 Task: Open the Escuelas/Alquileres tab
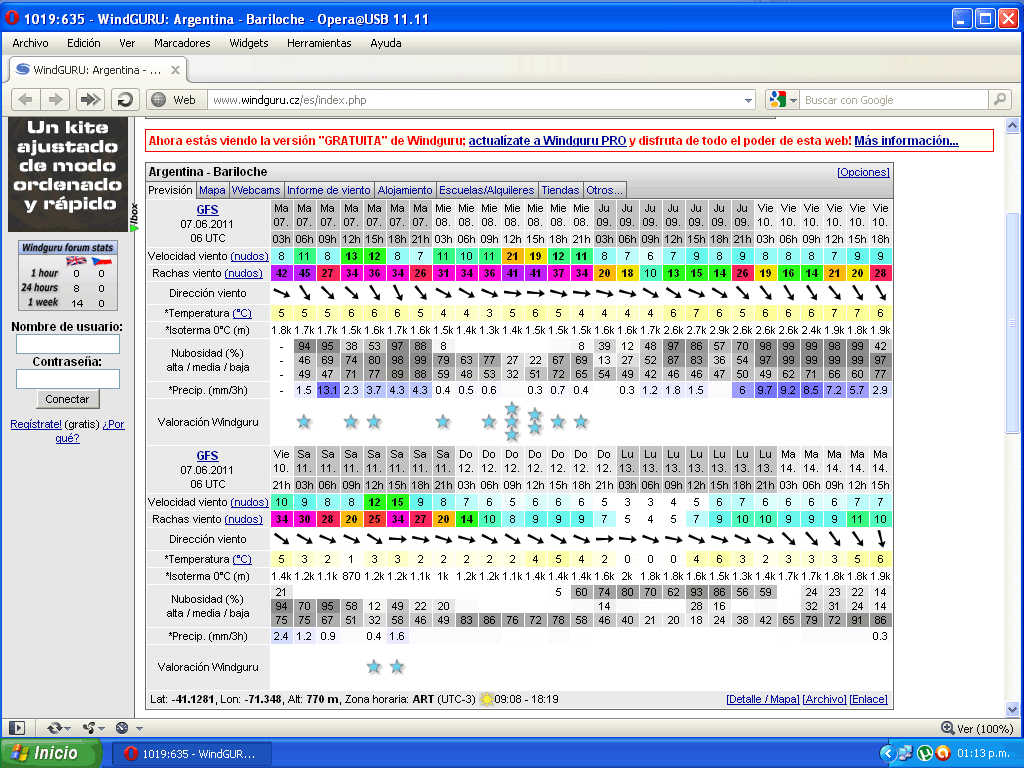coord(487,190)
